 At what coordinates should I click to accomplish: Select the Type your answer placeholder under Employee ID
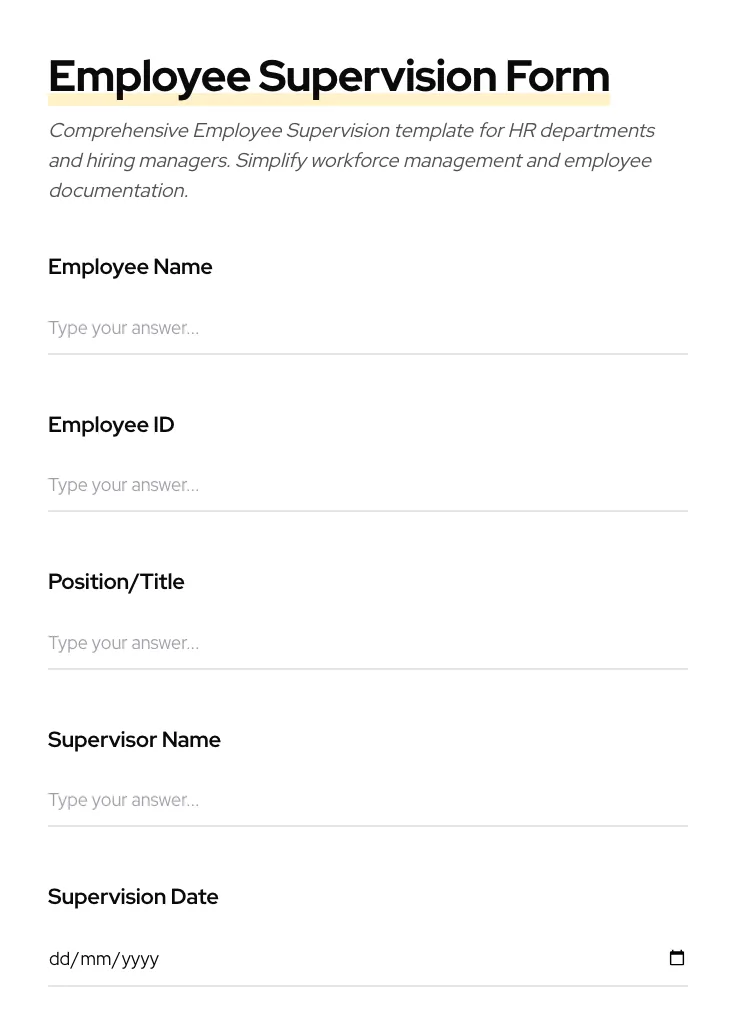123,485
